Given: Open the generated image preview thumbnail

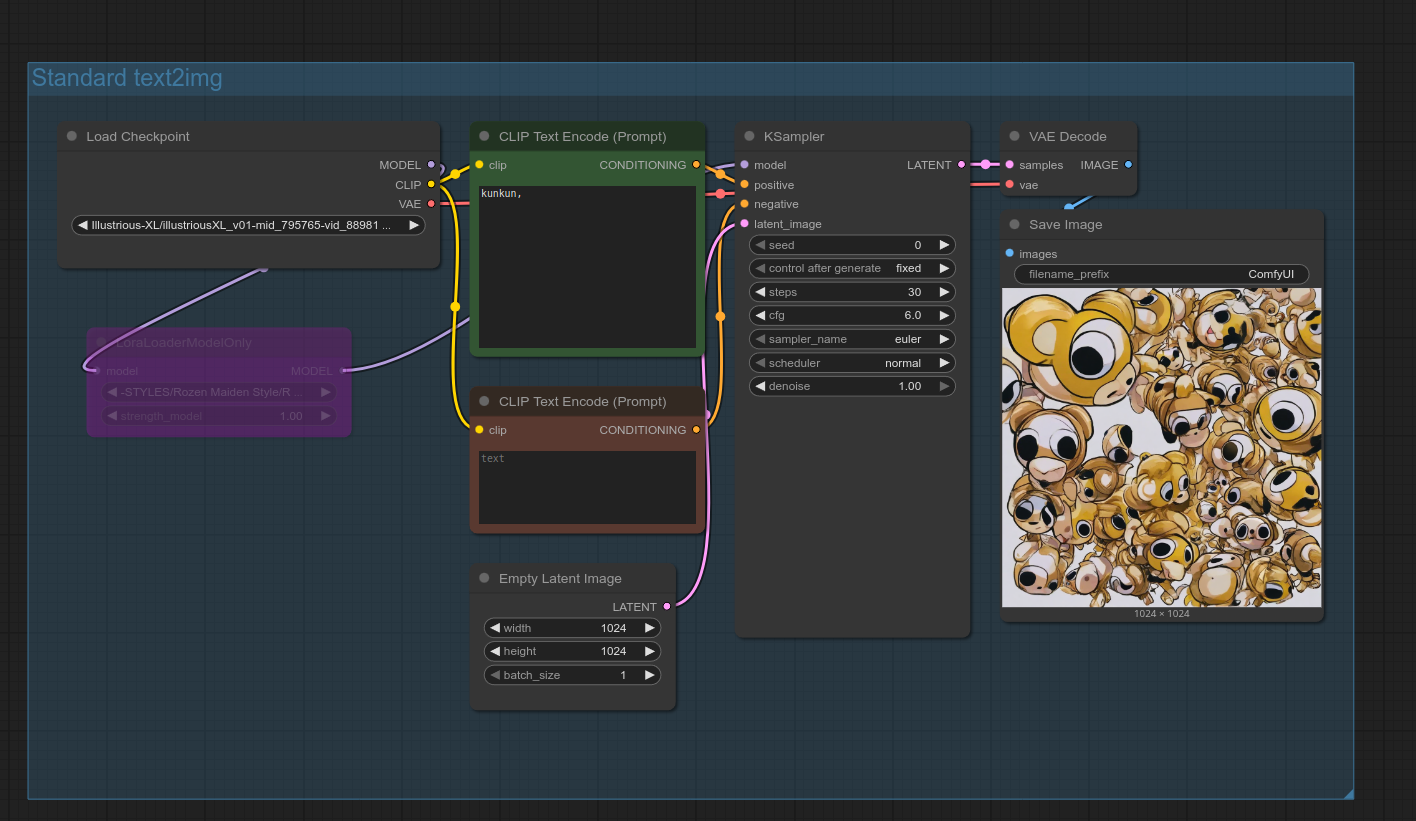Looking at the screenshot, I should point(1161,447).
